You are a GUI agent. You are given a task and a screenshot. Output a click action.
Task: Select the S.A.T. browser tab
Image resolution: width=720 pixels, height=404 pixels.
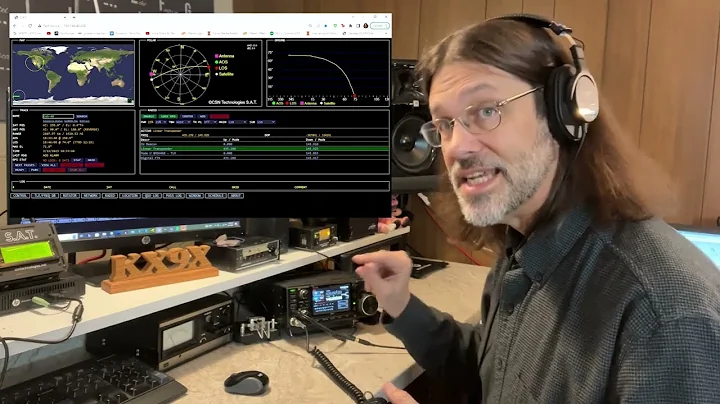pyautogui.click(x=41, y=17)
